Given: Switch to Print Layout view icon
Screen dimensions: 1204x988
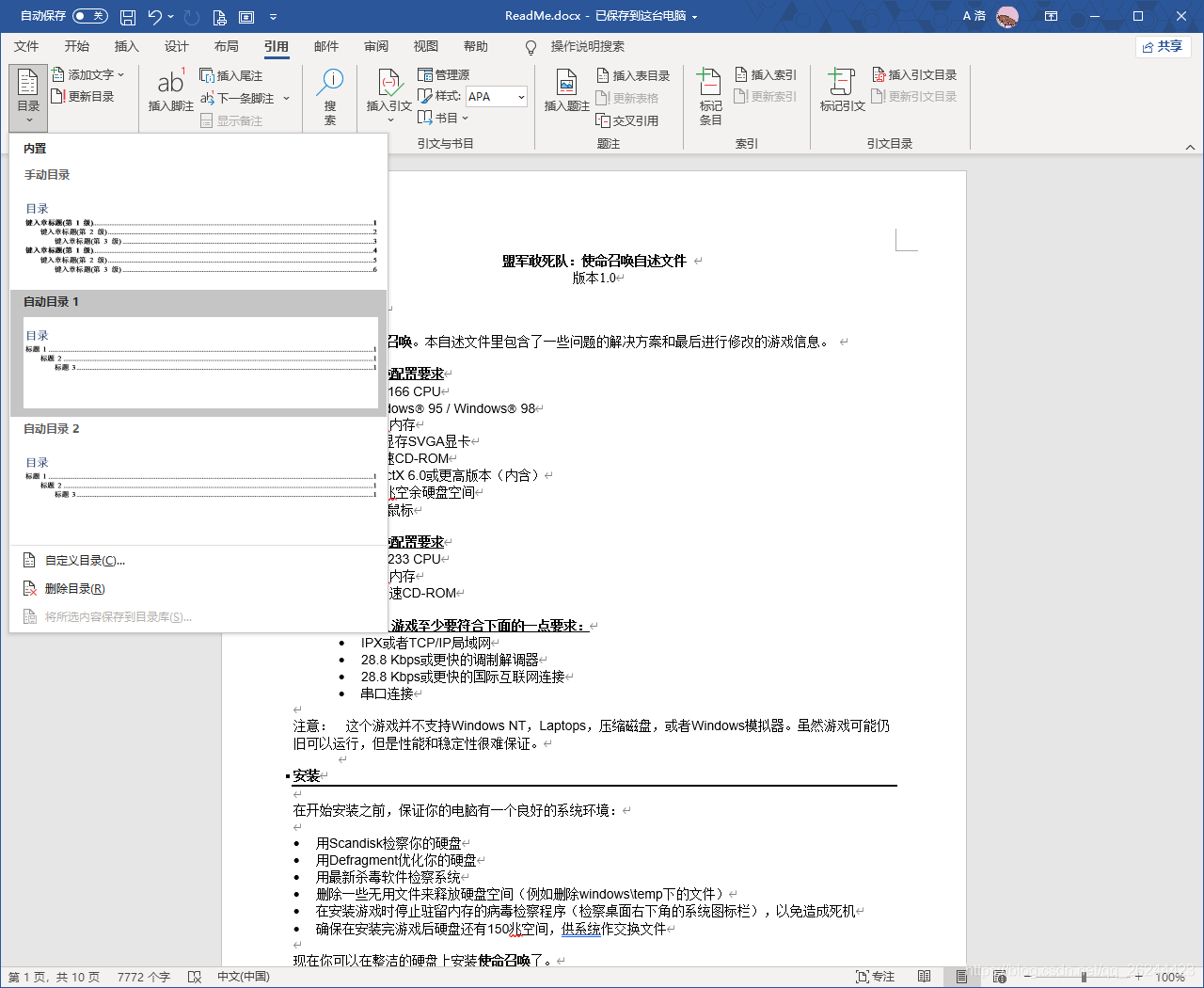Looking at the screenshot, I should coord(961,977).
